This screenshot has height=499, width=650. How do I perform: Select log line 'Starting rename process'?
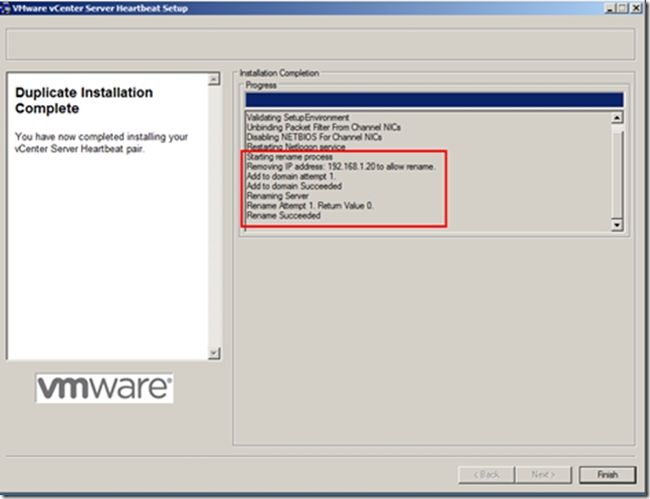(289, 157)
